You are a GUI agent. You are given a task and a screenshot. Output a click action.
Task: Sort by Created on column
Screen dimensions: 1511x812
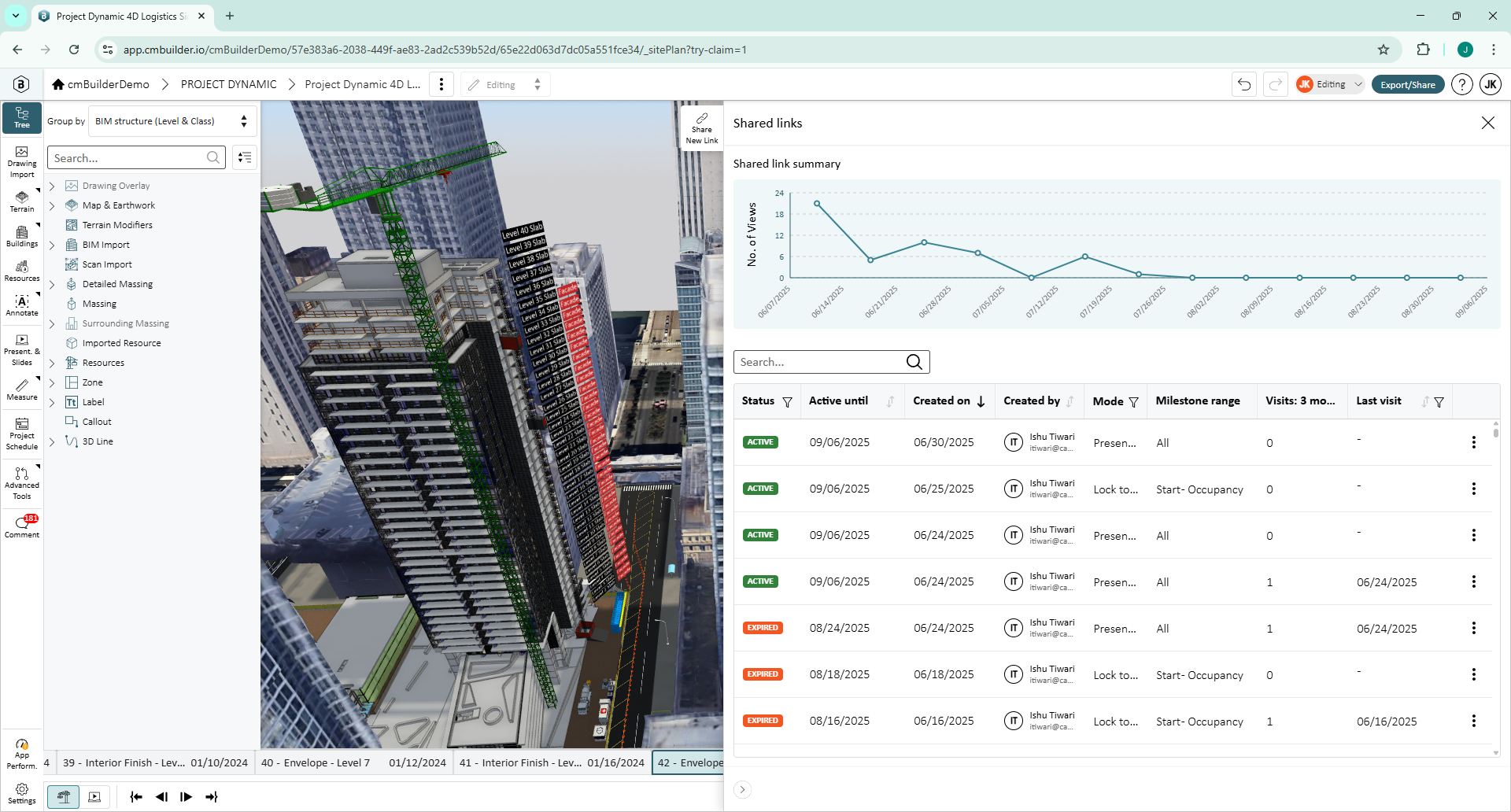pyautogui.click(x=981, y=401)
